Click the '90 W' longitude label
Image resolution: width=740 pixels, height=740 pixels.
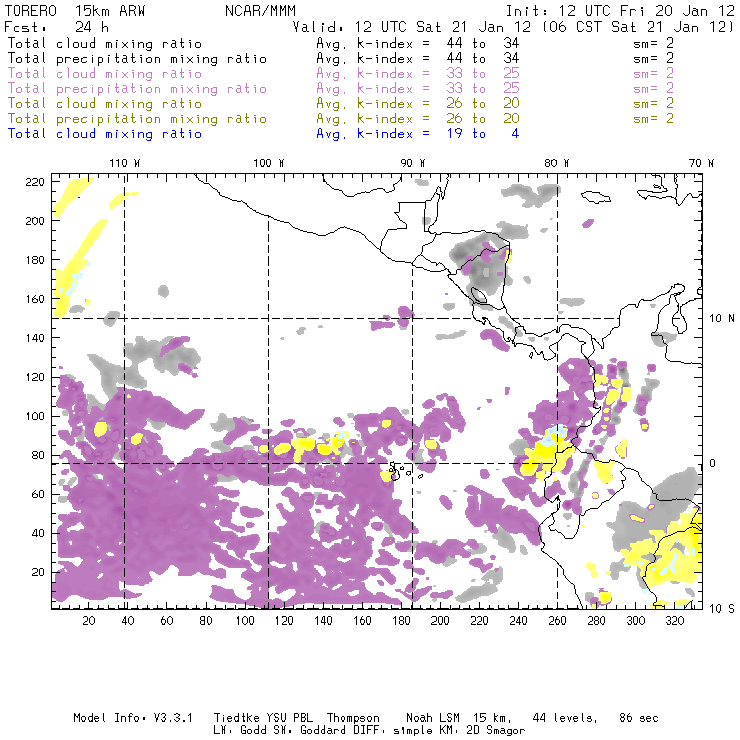tap(413, 163)
